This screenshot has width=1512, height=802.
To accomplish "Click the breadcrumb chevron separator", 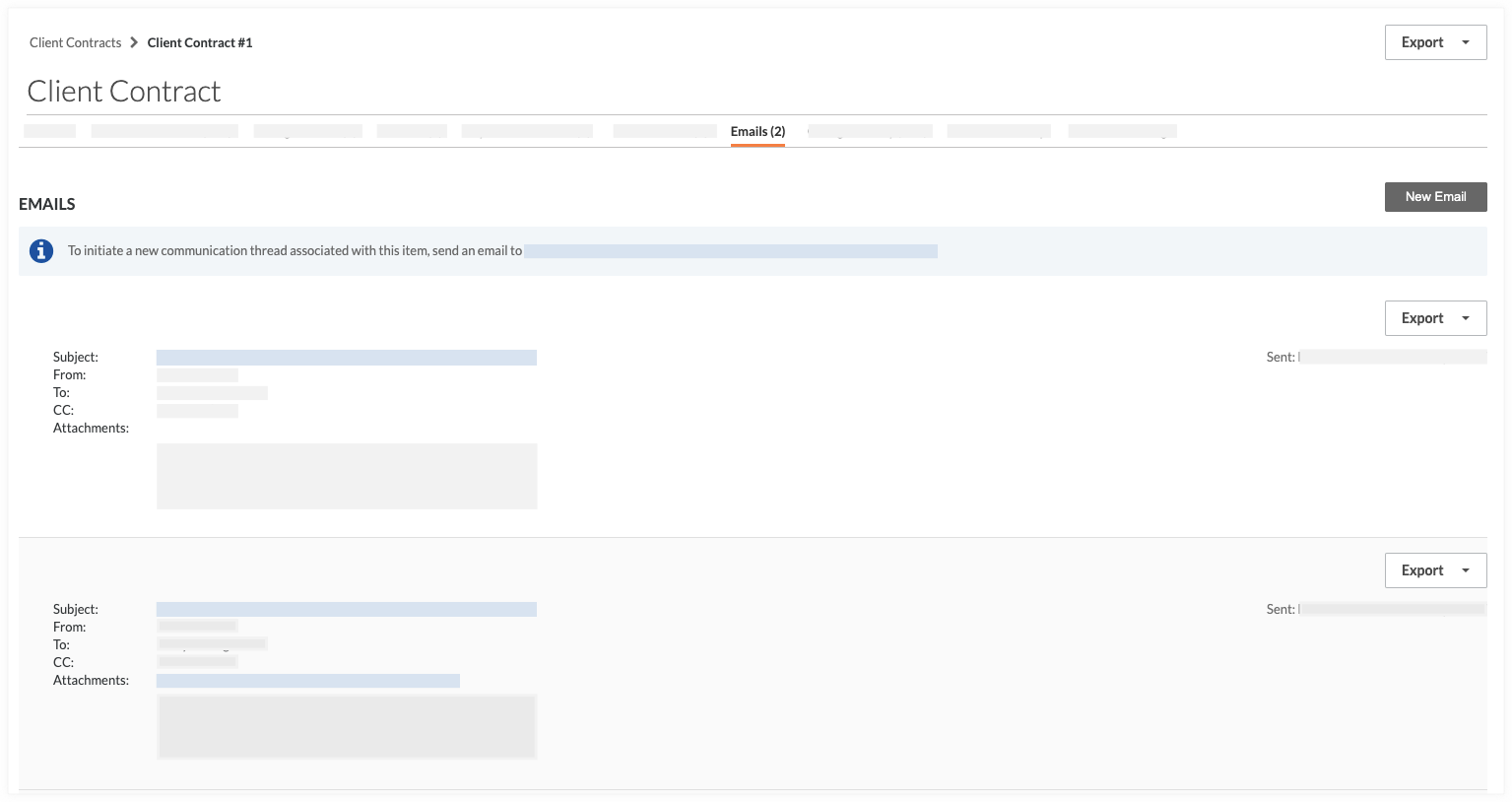I will click(x=134, y=42).
